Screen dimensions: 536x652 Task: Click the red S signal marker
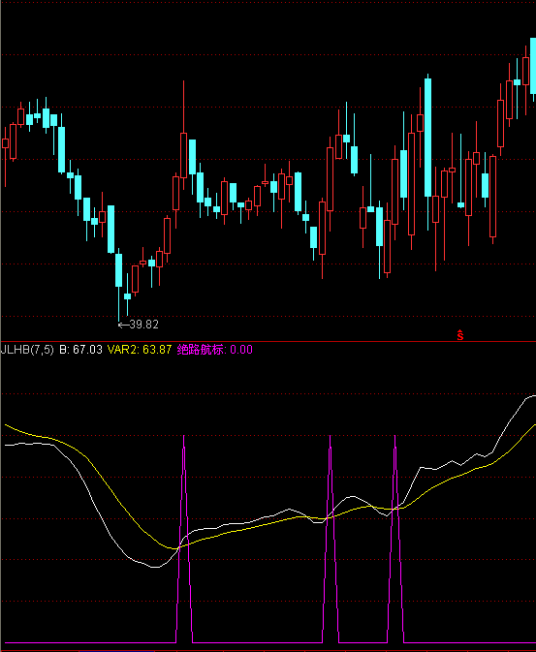tap(460, 335)
